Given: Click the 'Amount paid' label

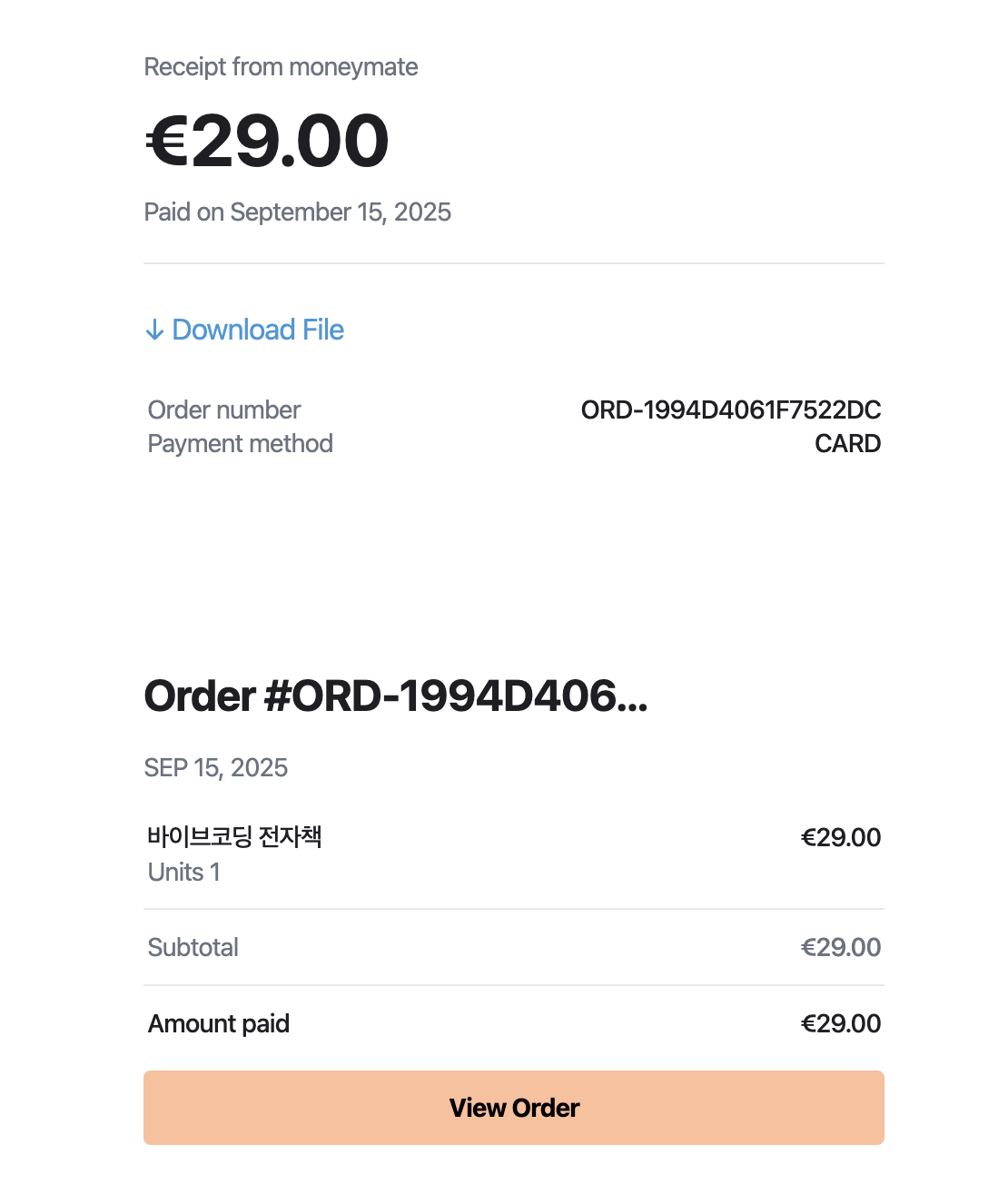Looking at the screenshot, I should pos(218,1024).
